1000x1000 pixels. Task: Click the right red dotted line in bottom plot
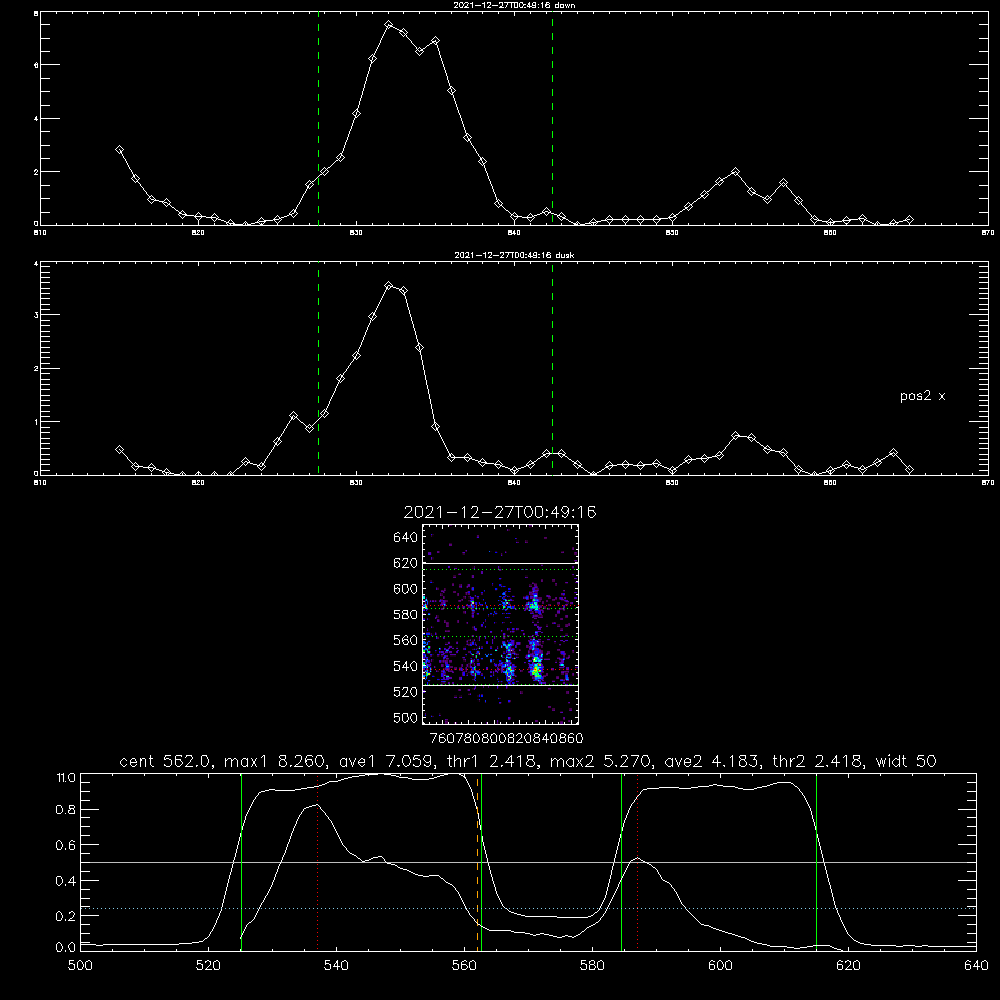(x=637, y=863)
